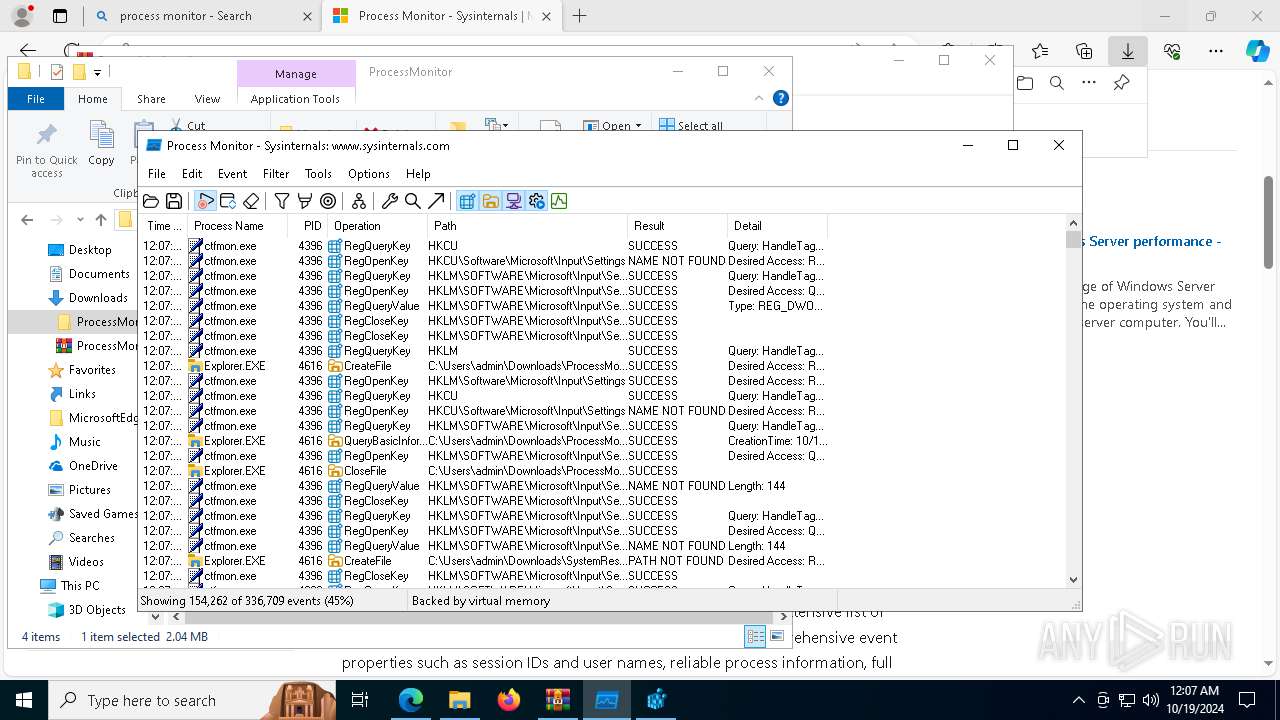Open a new browser tab with plus
1280x720 pixels.
[579, 16]
